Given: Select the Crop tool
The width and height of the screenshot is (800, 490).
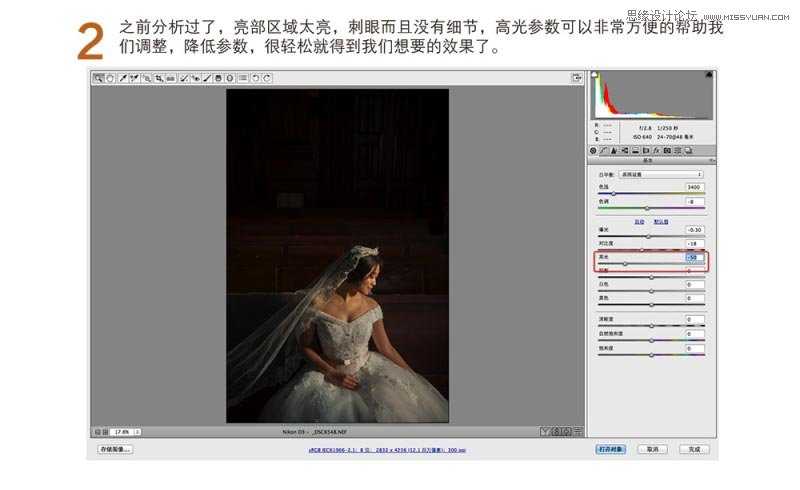Looking at the screenshot, I should point(159,78).
